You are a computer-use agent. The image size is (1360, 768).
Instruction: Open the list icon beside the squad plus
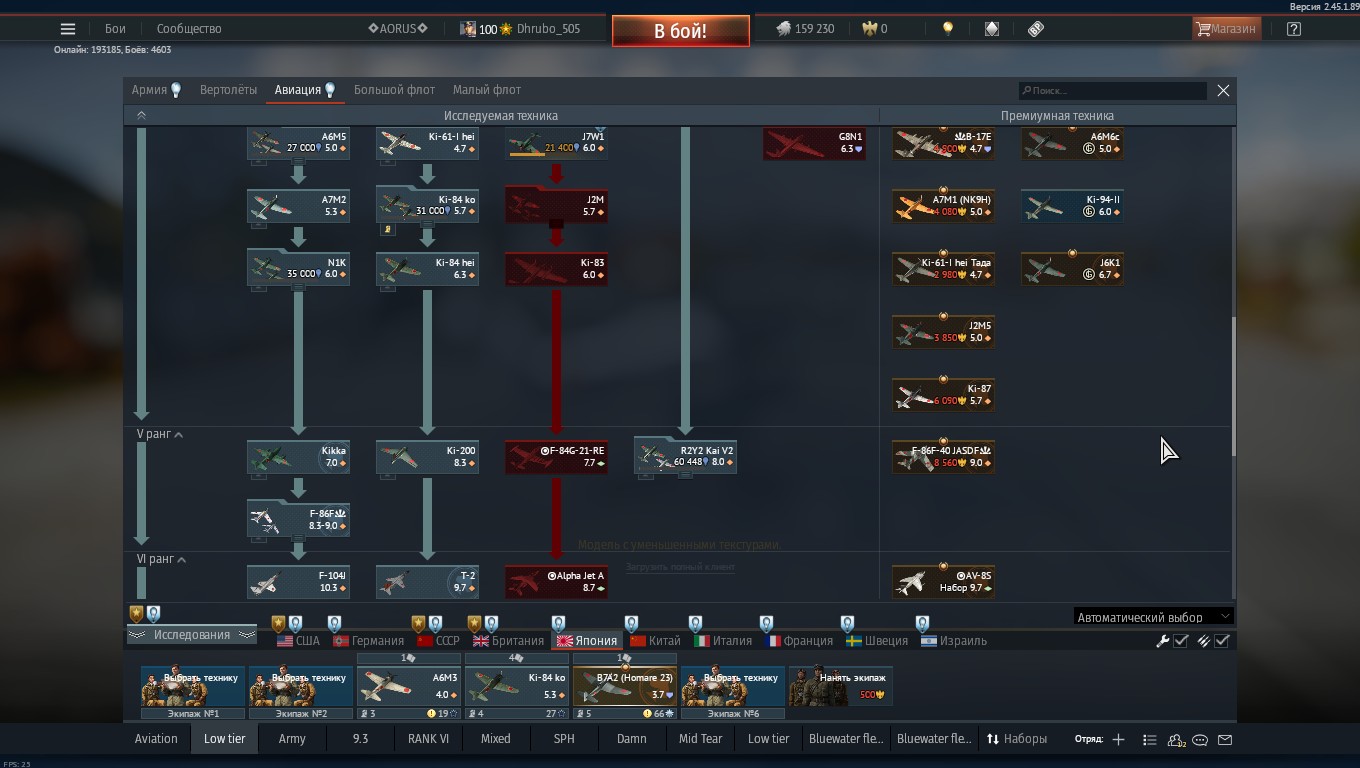(x=1149, y=740)
